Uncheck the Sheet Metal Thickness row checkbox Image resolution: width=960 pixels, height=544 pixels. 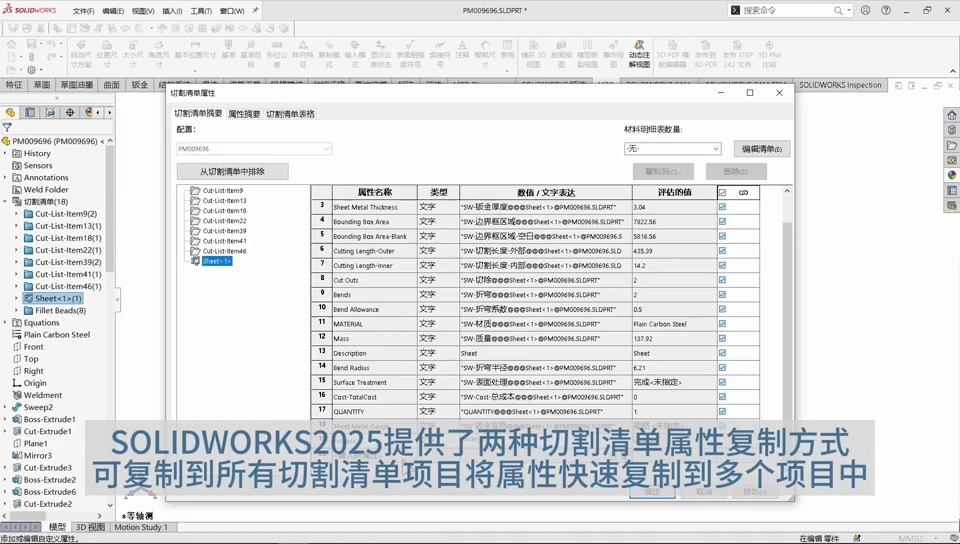[722, 207]
